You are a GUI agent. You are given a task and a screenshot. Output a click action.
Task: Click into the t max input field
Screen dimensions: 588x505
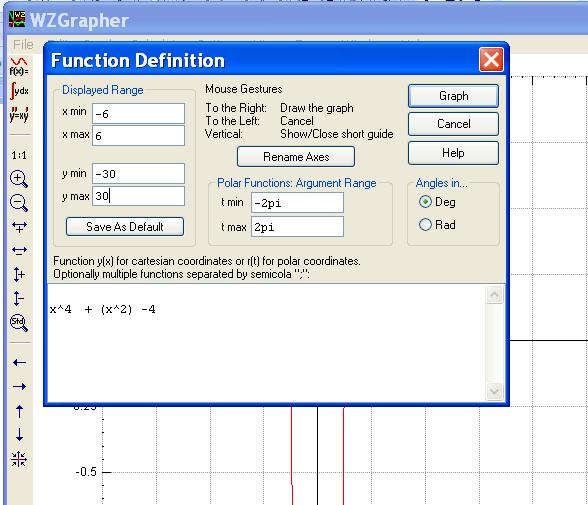coord(297,227)
